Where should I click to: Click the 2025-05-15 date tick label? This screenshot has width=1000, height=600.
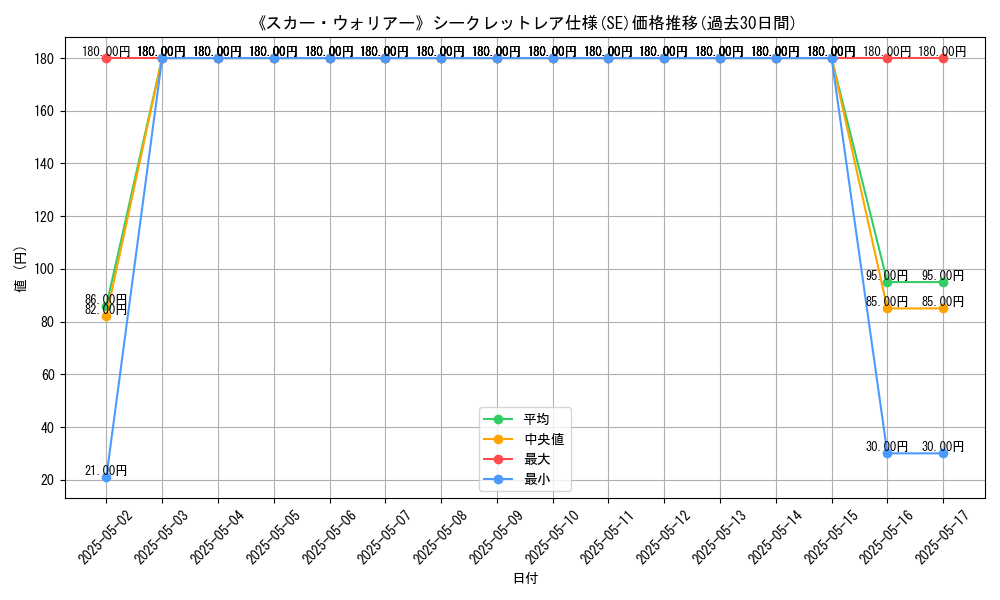pyautogui.click(x=830, y=537)
